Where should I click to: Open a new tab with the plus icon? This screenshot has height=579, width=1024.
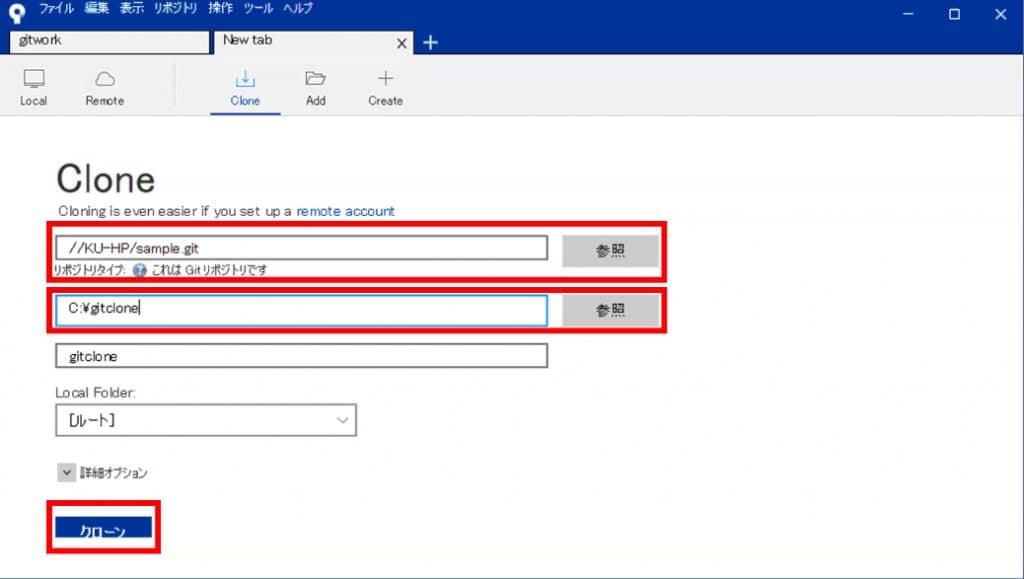point(429,43)
